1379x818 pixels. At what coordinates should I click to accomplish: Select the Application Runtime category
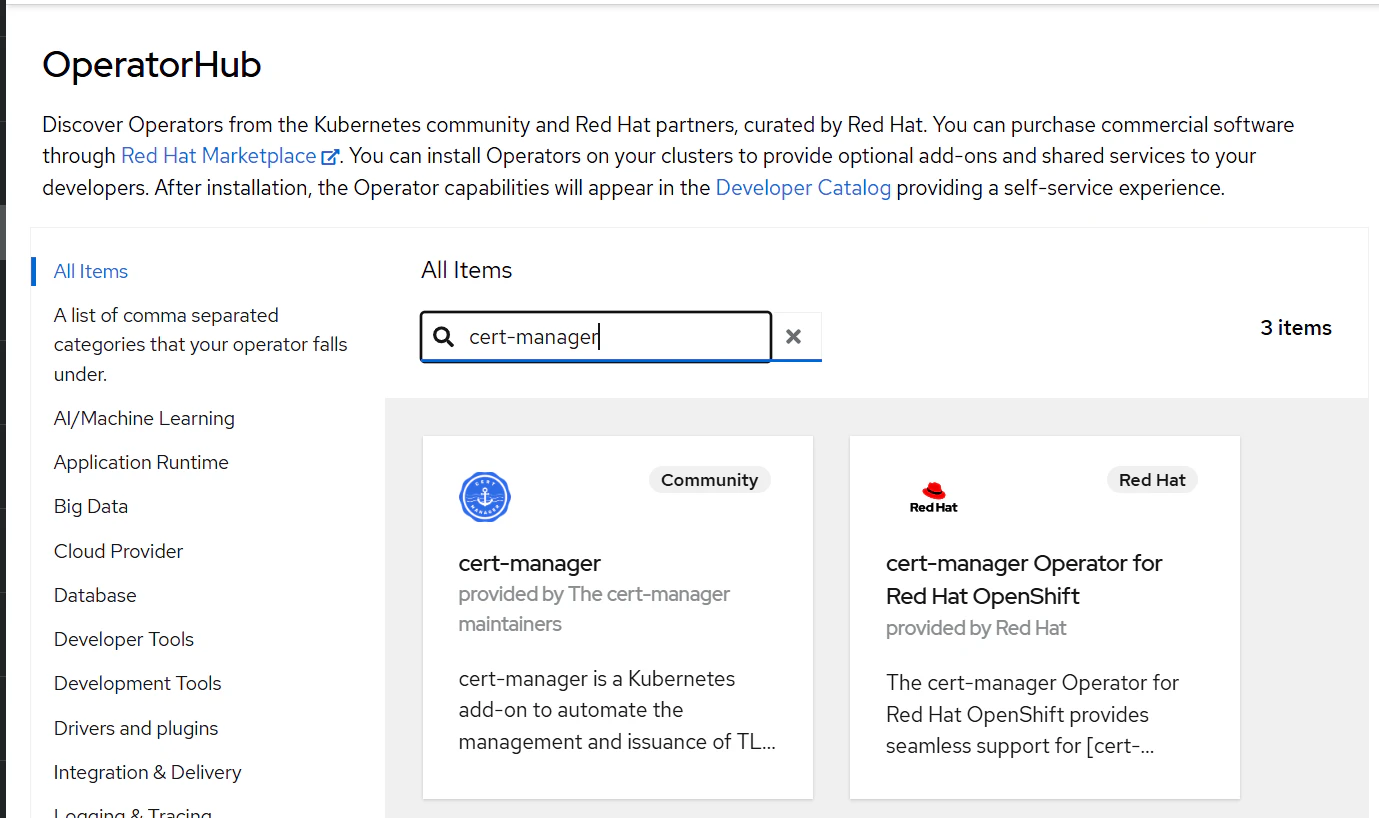pyautogui.click(x=141, y=462)
